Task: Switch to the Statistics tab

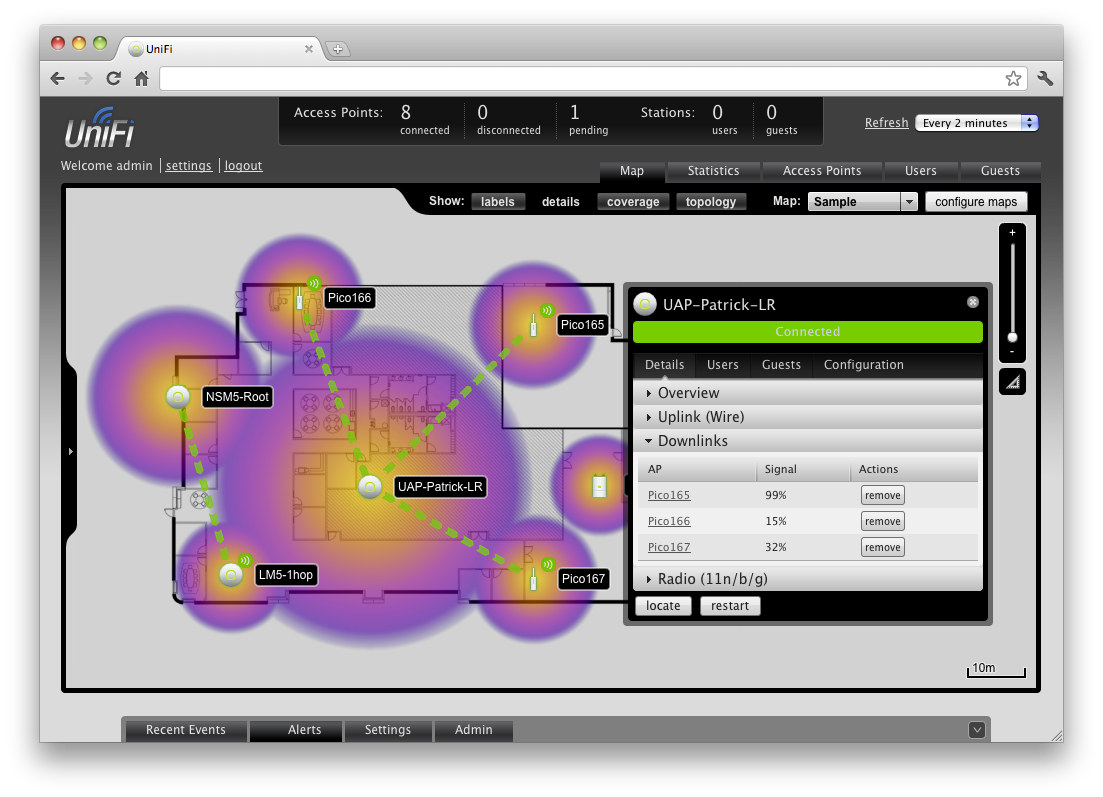Action: pyautogui.click(x=713, y=171)
